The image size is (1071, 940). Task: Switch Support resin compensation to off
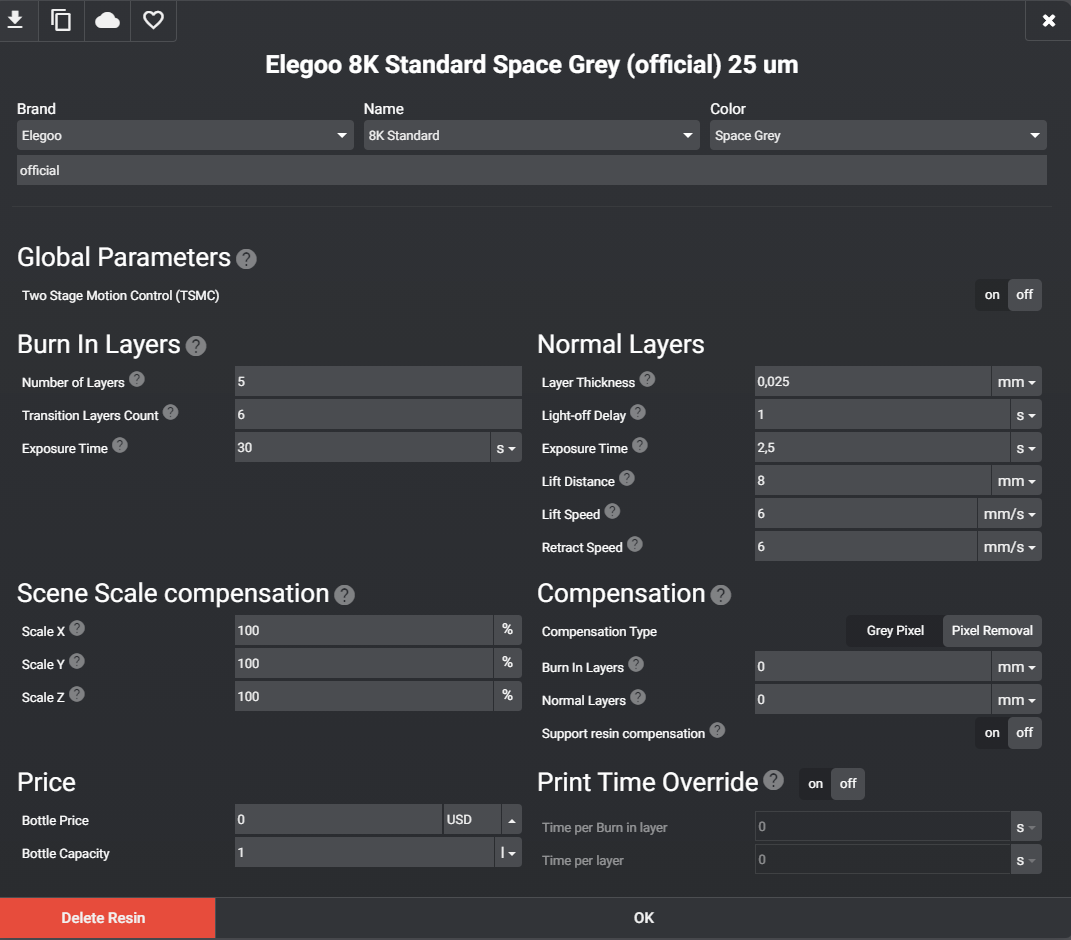1024,733
